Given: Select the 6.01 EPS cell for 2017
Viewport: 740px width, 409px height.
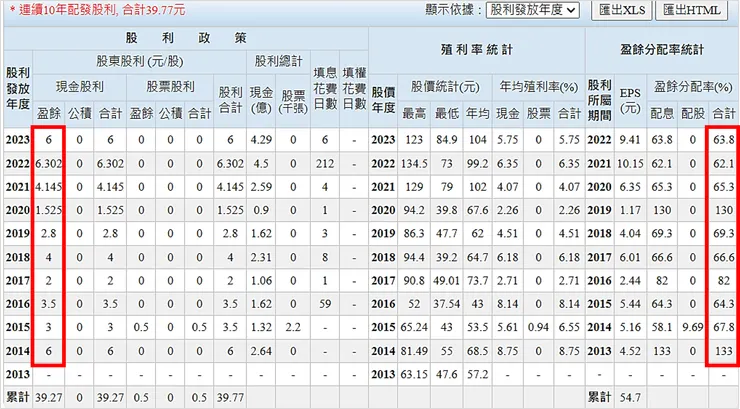Looking at the screenshot, I should (x=630, y=257).
